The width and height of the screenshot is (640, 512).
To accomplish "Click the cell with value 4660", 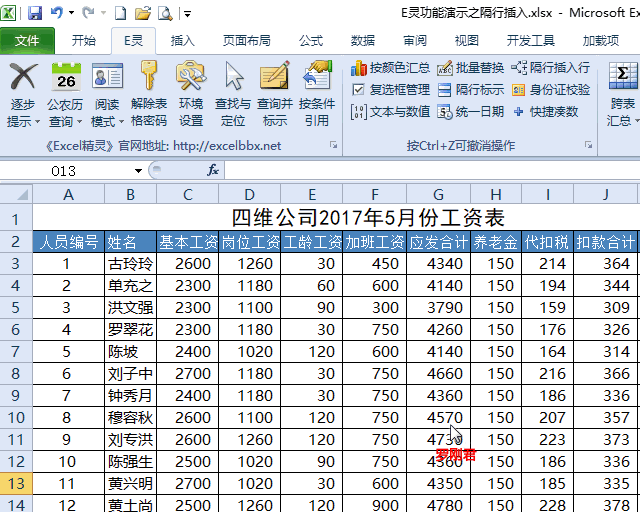I will [x=438, y=374].
